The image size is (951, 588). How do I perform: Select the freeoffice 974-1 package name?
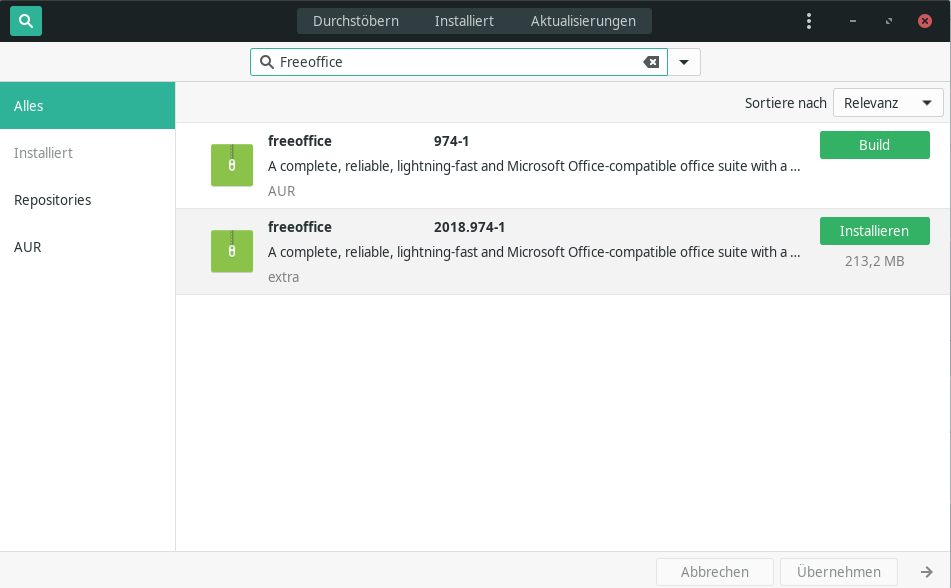pyautogui.click(x=300, y=141)
